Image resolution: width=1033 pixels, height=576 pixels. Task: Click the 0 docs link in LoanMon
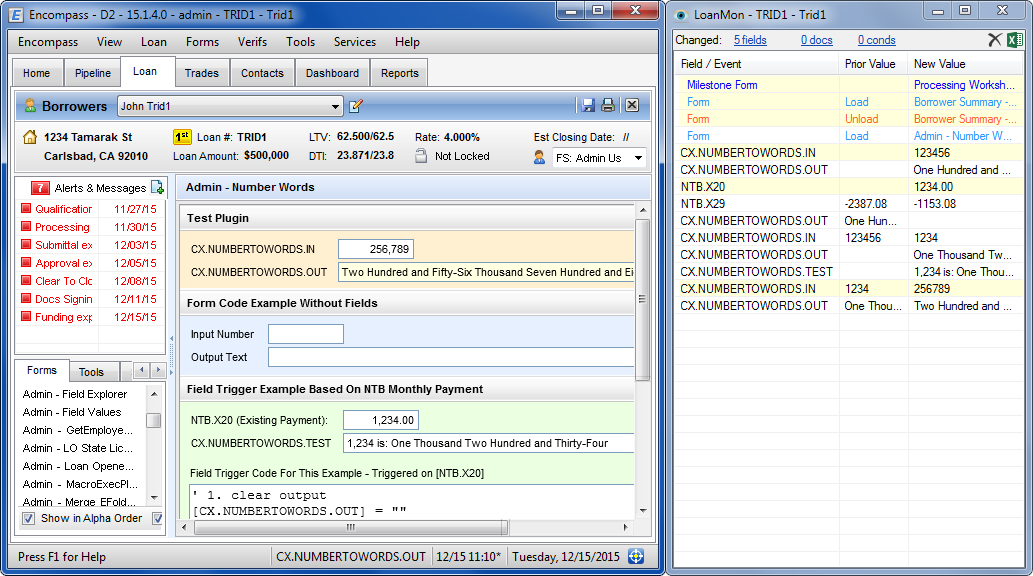(817, 40)
